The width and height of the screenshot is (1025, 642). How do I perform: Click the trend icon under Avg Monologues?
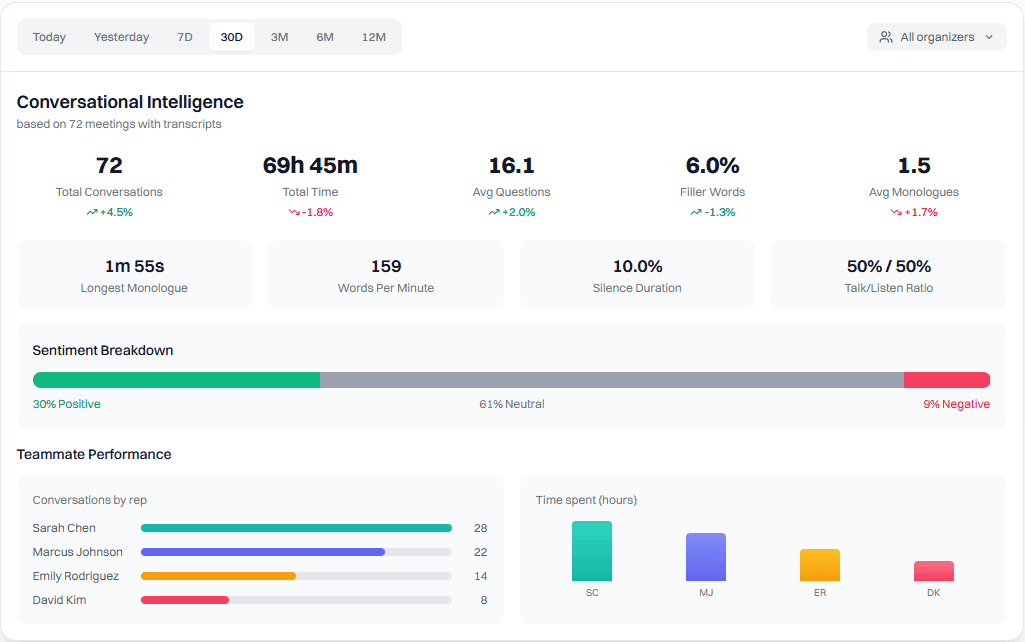coord(896,212)
